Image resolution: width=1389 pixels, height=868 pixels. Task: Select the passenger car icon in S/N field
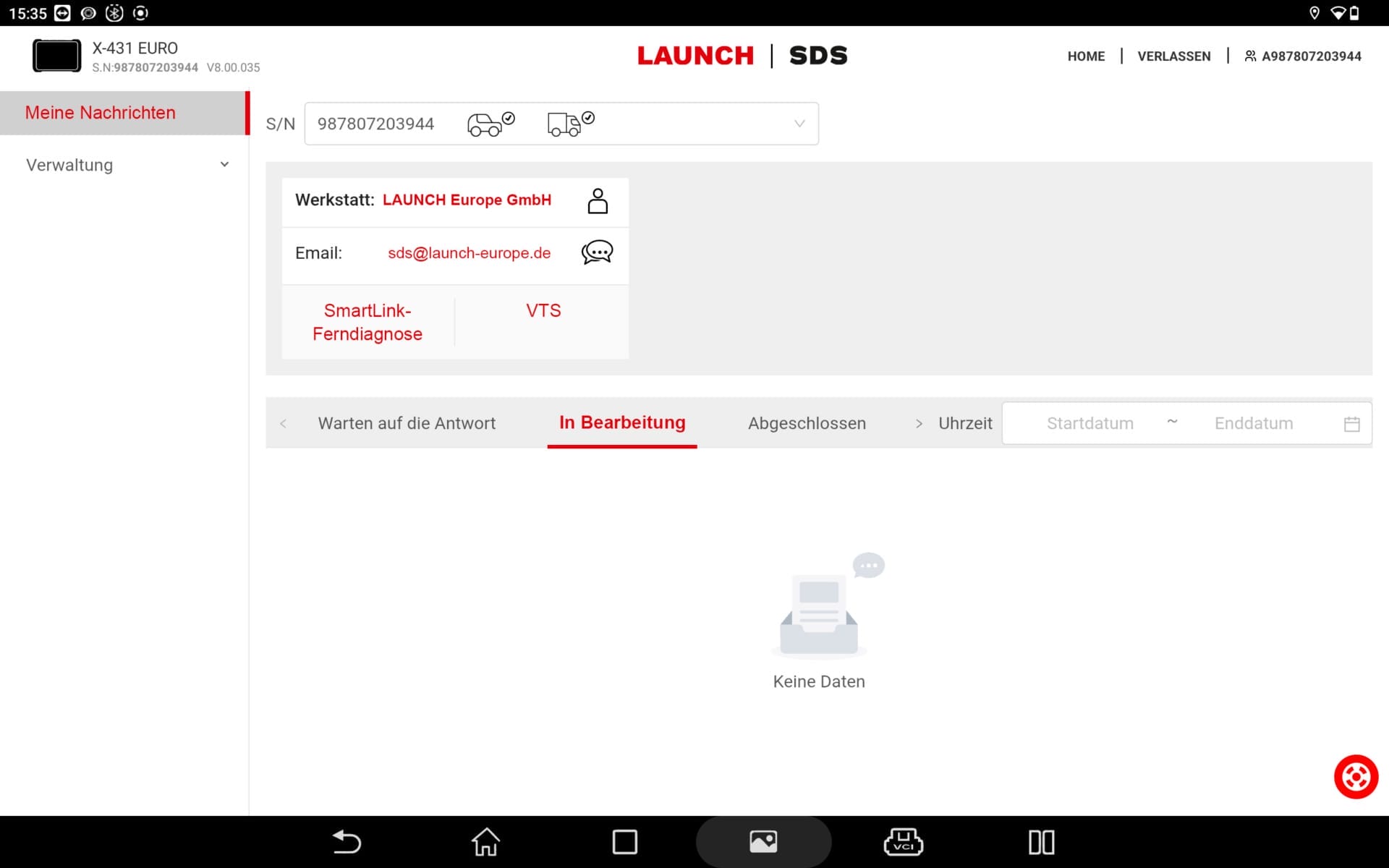pyautogui.click(x=491, y=124)
